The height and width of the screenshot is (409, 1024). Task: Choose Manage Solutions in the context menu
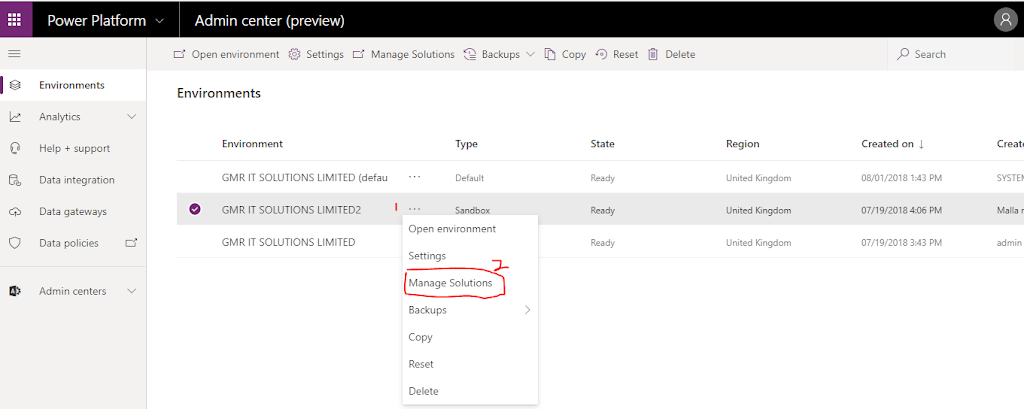click(x=470, y=283)
